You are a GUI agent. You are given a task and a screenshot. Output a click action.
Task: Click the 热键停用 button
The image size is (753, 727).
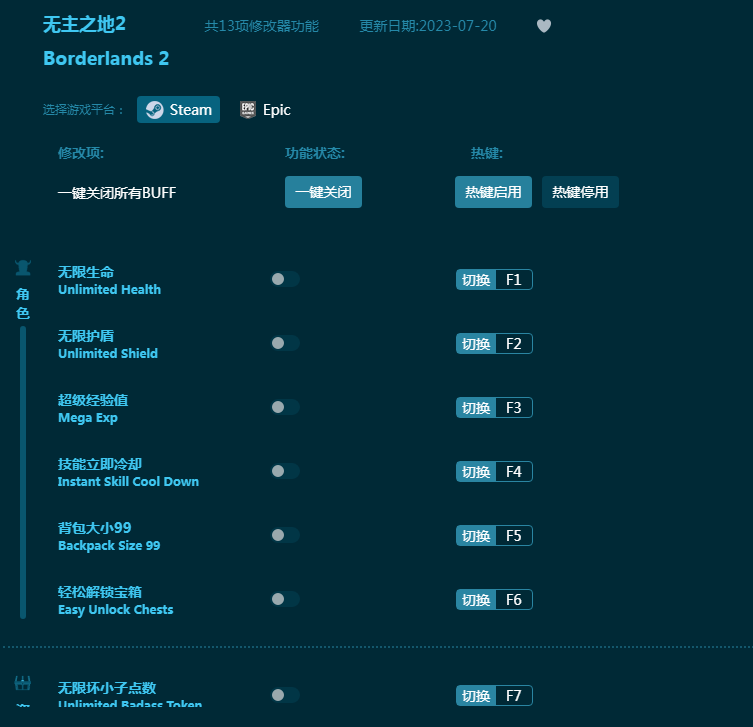[x=580, y=192]
